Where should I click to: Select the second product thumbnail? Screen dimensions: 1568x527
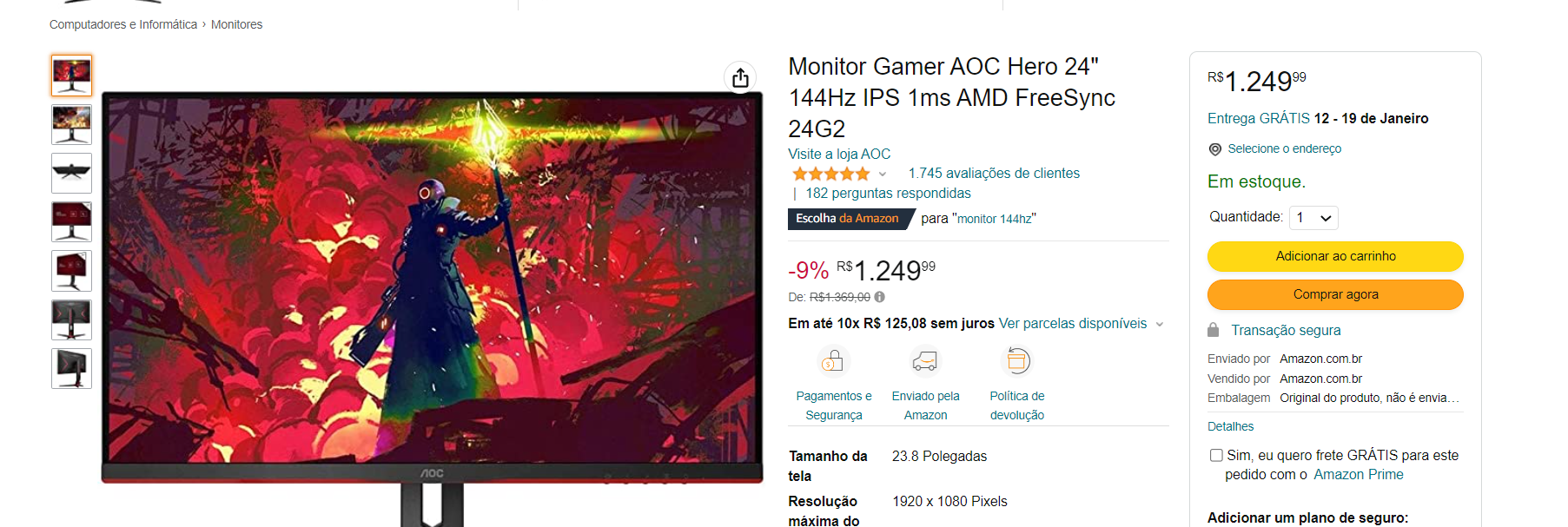coord(71,124)
